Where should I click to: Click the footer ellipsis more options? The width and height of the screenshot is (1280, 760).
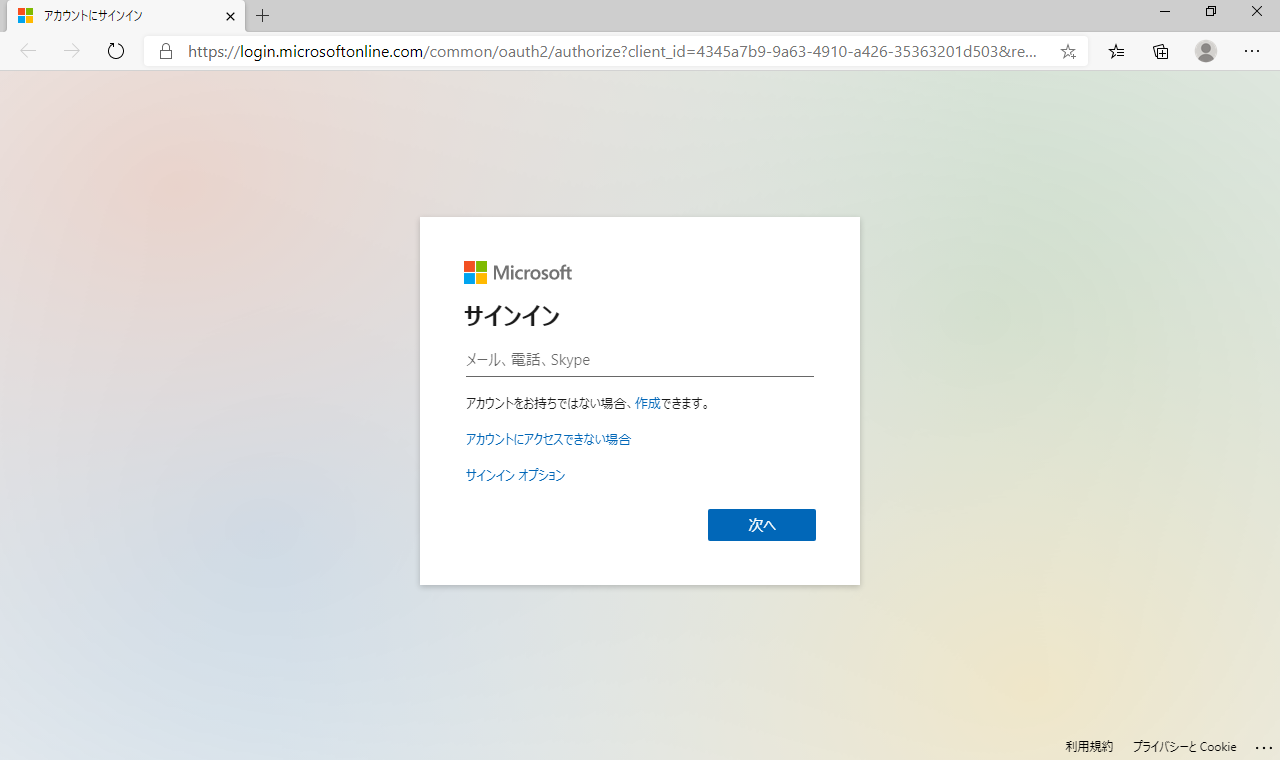click(x=1263, y=748)
